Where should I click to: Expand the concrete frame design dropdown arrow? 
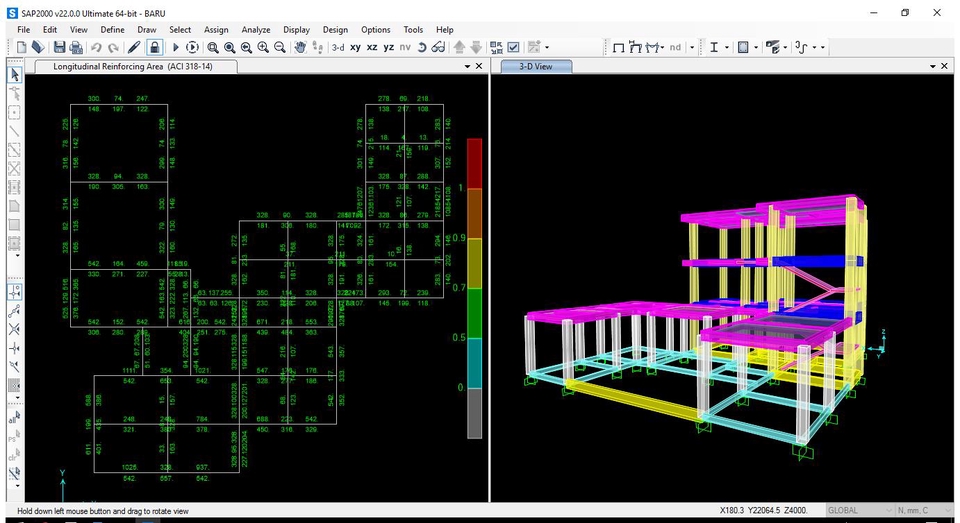coord(756,47)
